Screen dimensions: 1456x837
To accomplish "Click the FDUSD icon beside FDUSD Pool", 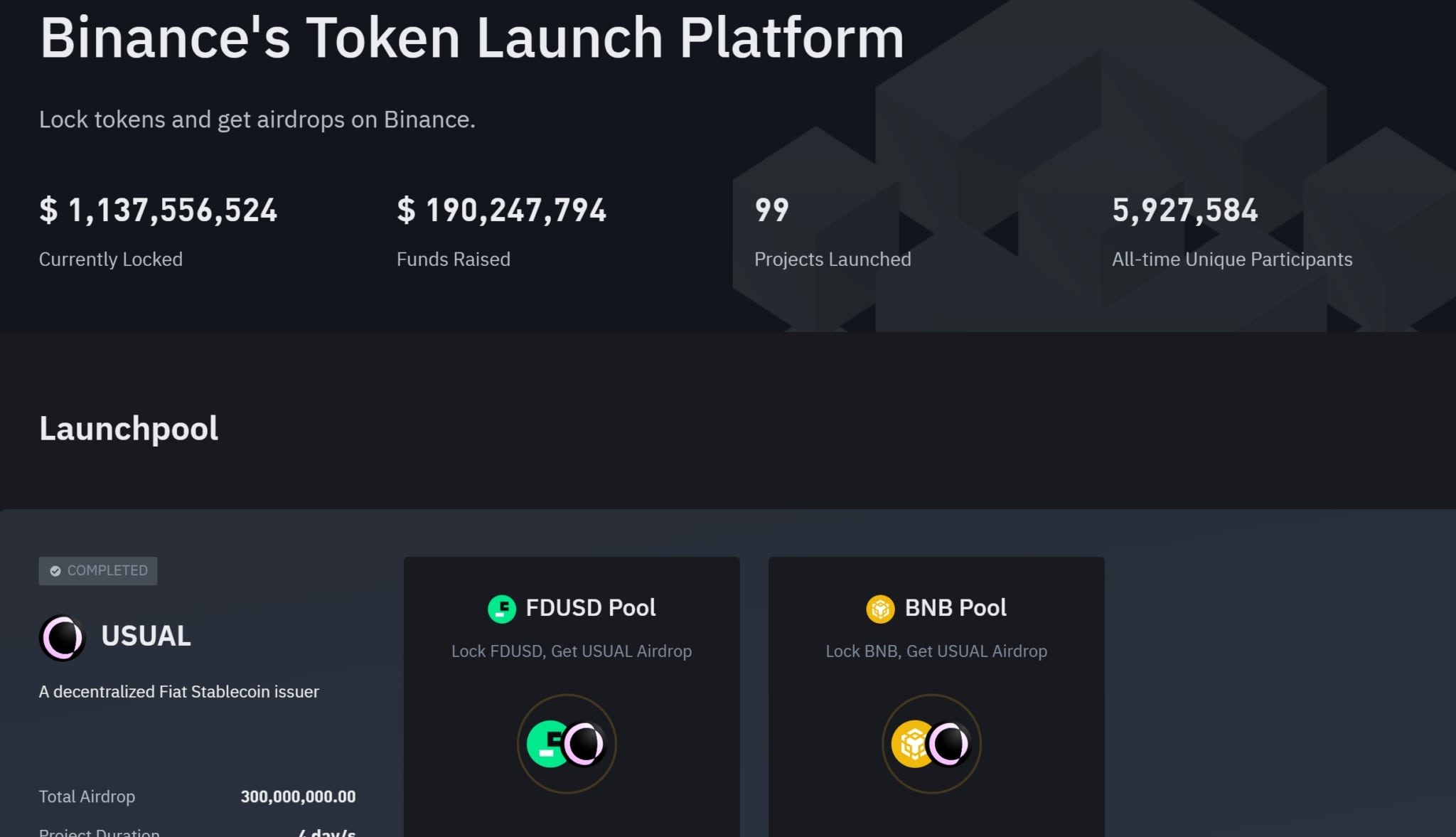I will [x=502, y=609].
